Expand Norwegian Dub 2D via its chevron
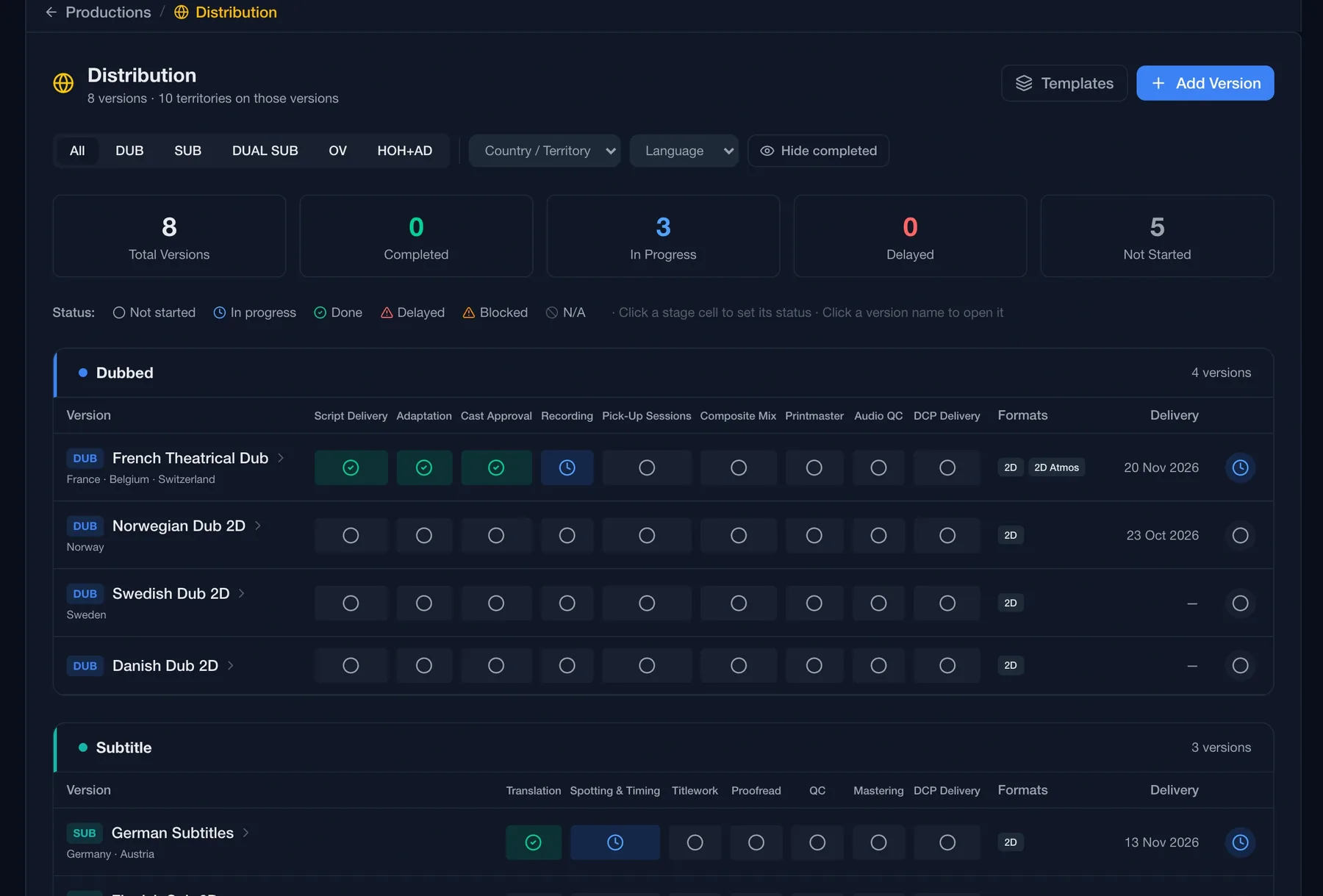Screen dimensions: 1323x896 (258, 526)
